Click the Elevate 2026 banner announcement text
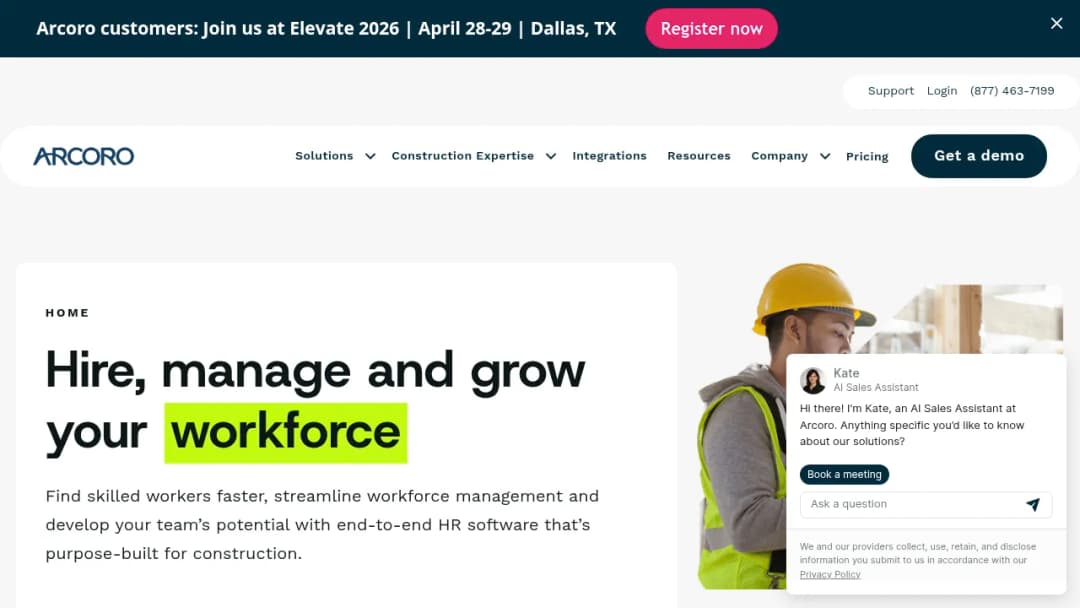 tap(326, 29)
